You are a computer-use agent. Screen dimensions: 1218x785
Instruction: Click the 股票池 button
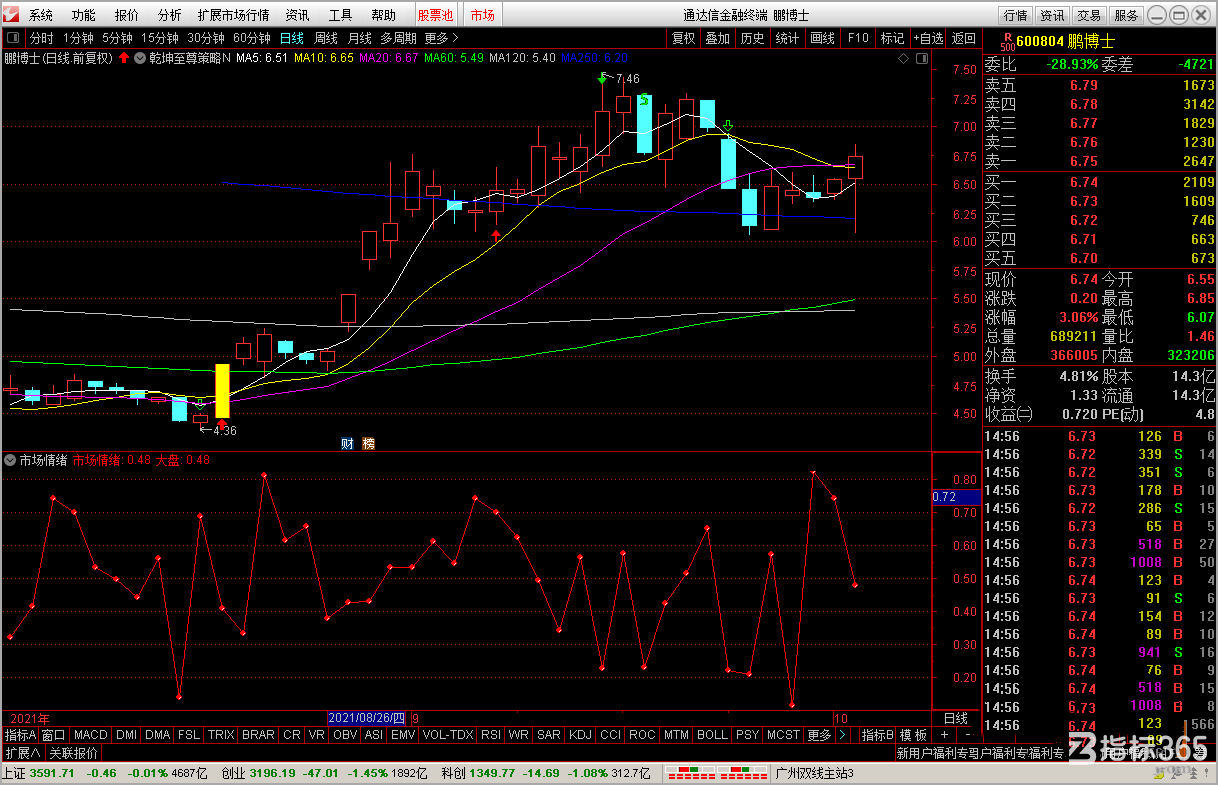click(x=435, y=15)
